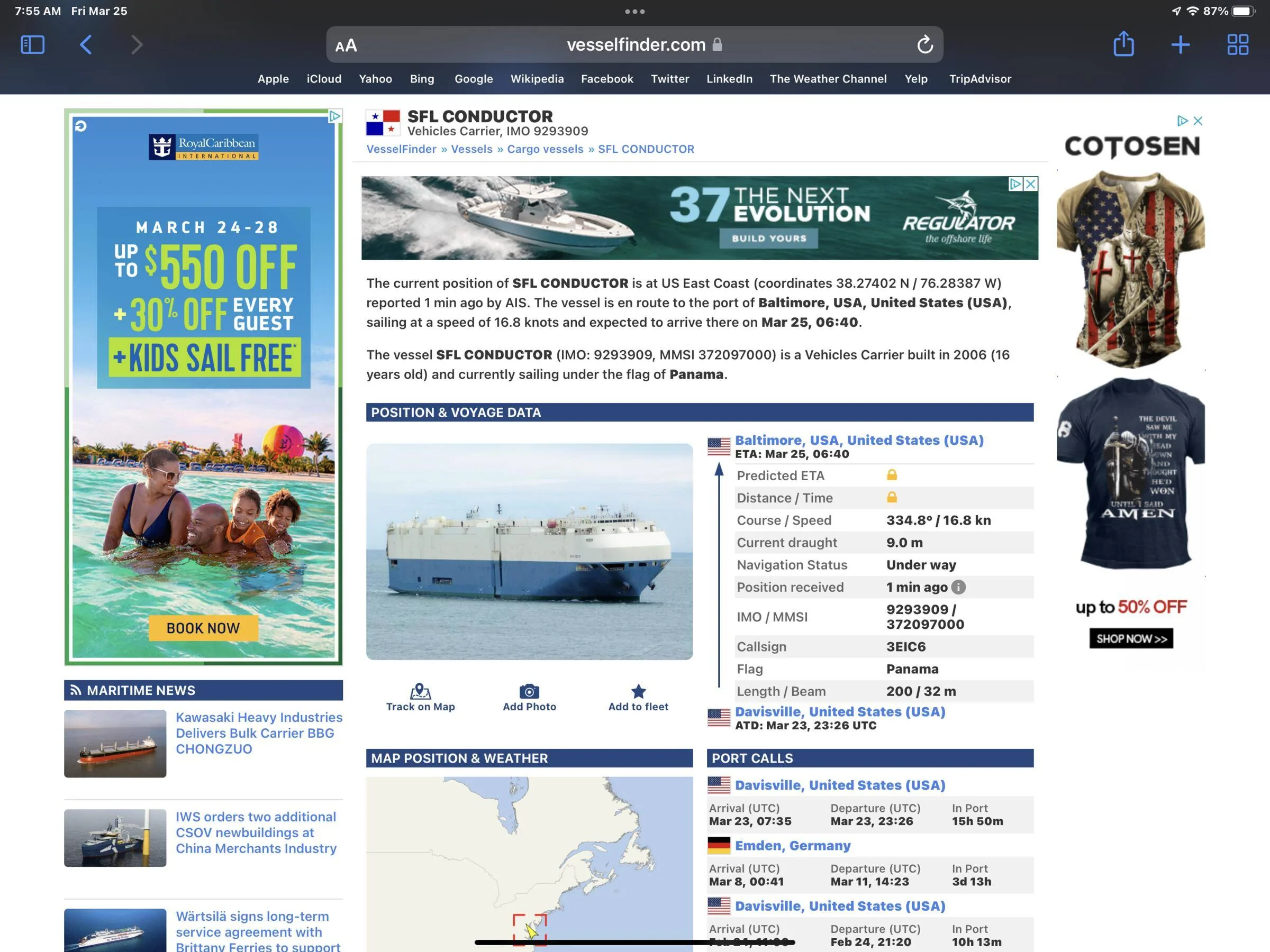This screenshot has width=1270, height=952.
Task: Open a new tab with plus icon
Action: [1181, 45]
